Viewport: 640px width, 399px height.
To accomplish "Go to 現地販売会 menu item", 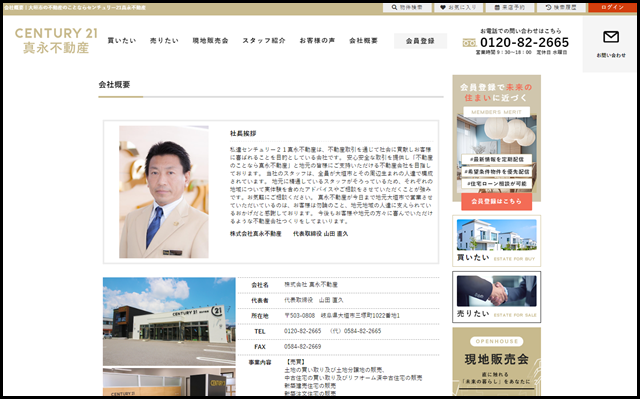I will click(210, 40).
